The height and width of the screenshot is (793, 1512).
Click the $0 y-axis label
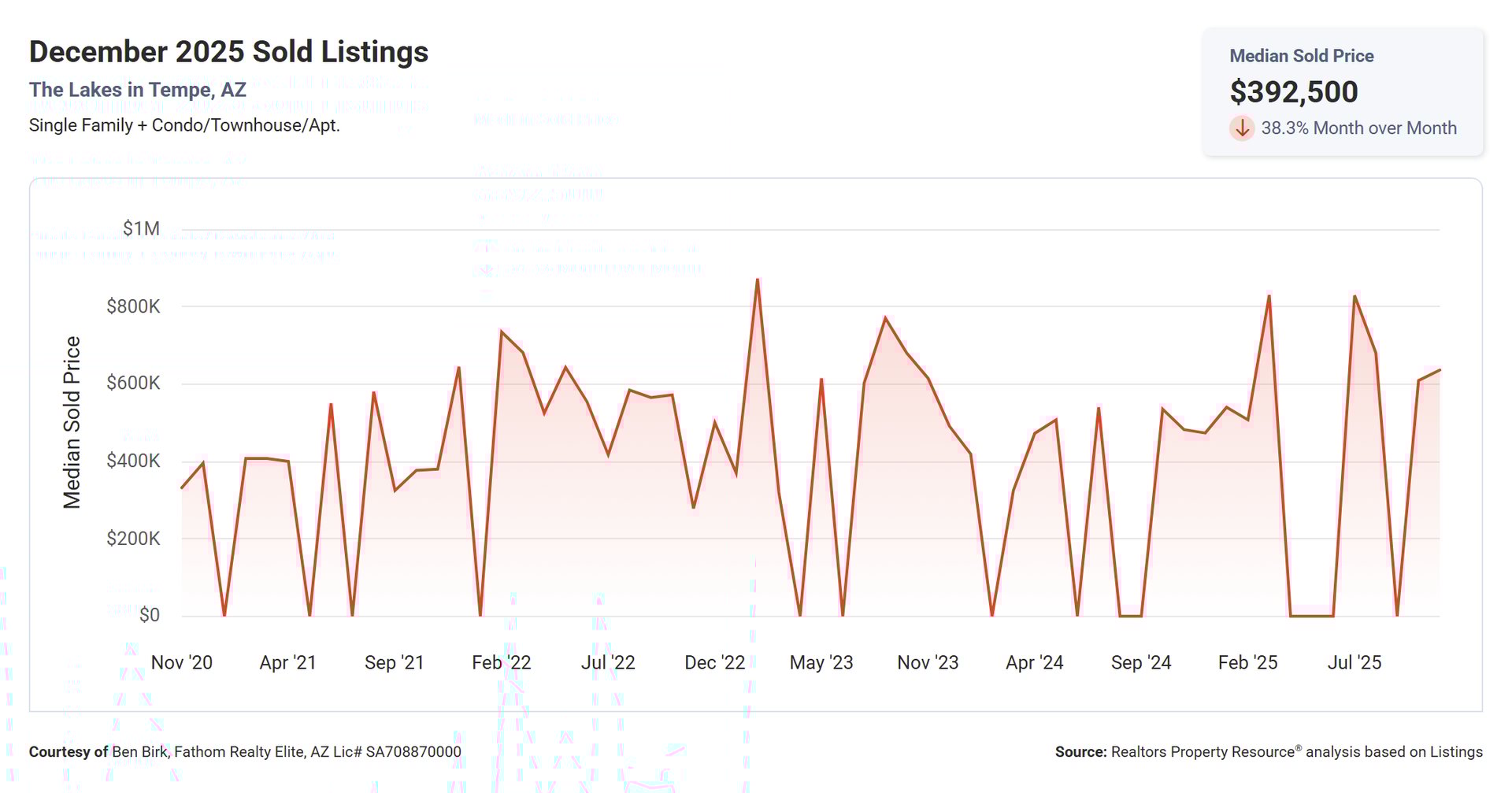click(x=149, y=615)
